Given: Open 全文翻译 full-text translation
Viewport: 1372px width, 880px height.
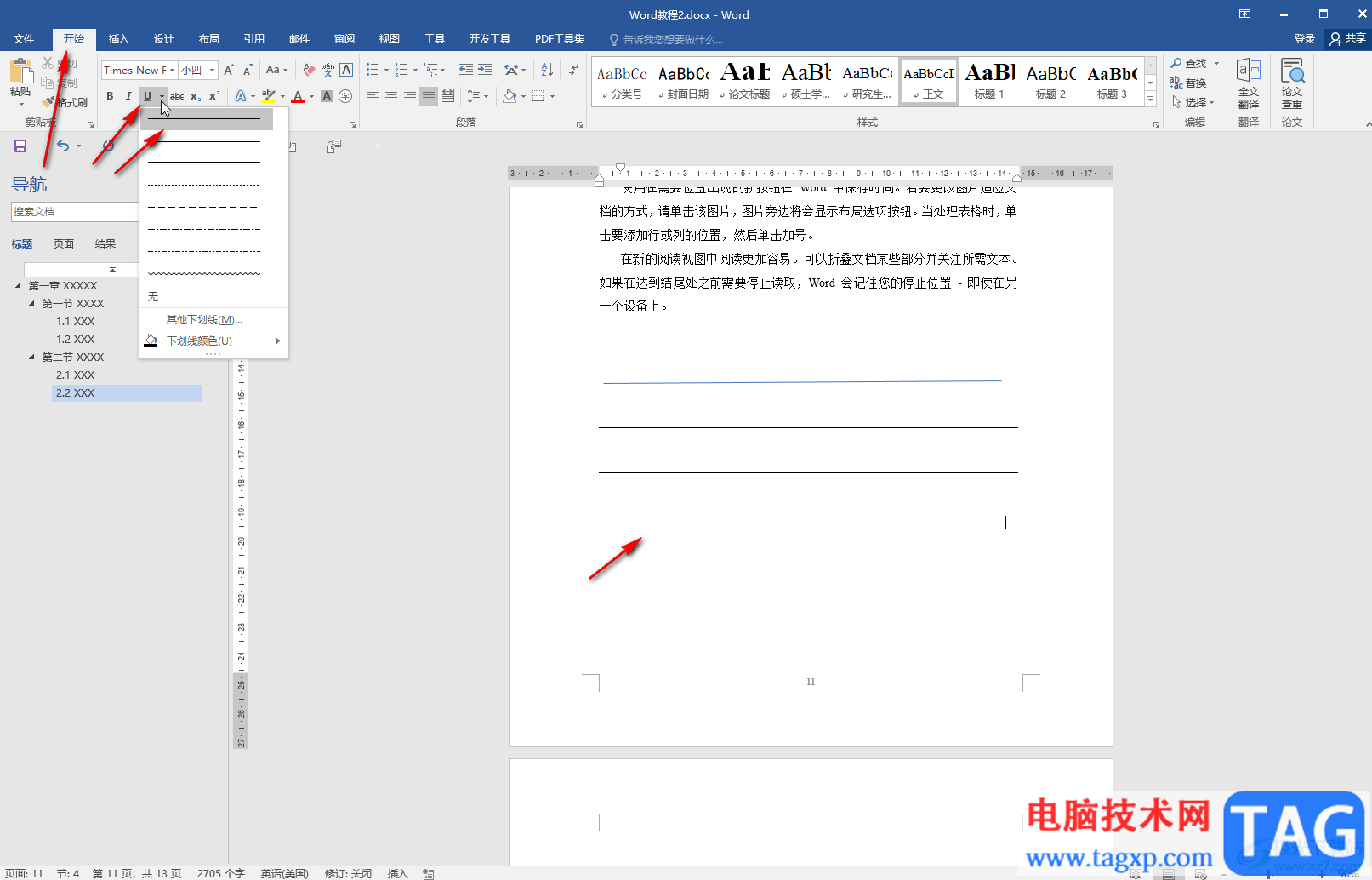Looking at the screenshot, I should pos(1249,83).
